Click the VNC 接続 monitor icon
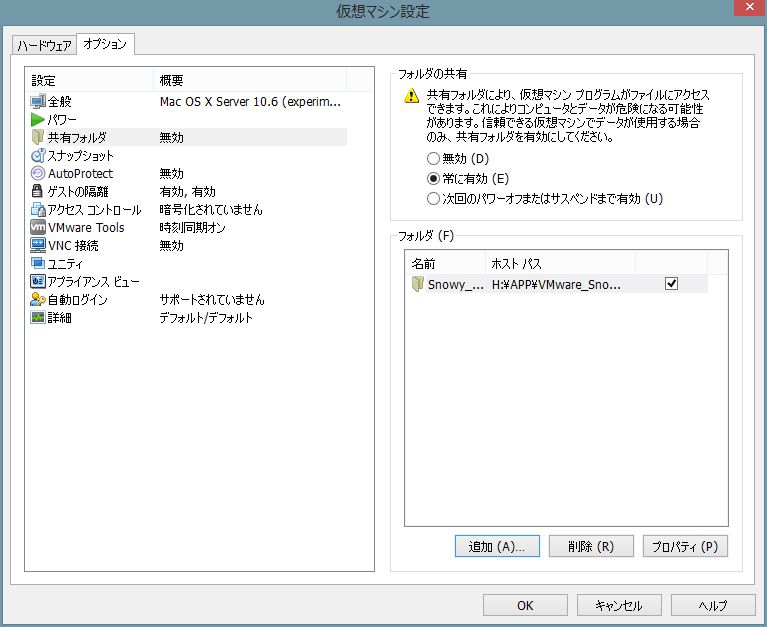Viewport: 767px width, 627px height. point(38,245)
